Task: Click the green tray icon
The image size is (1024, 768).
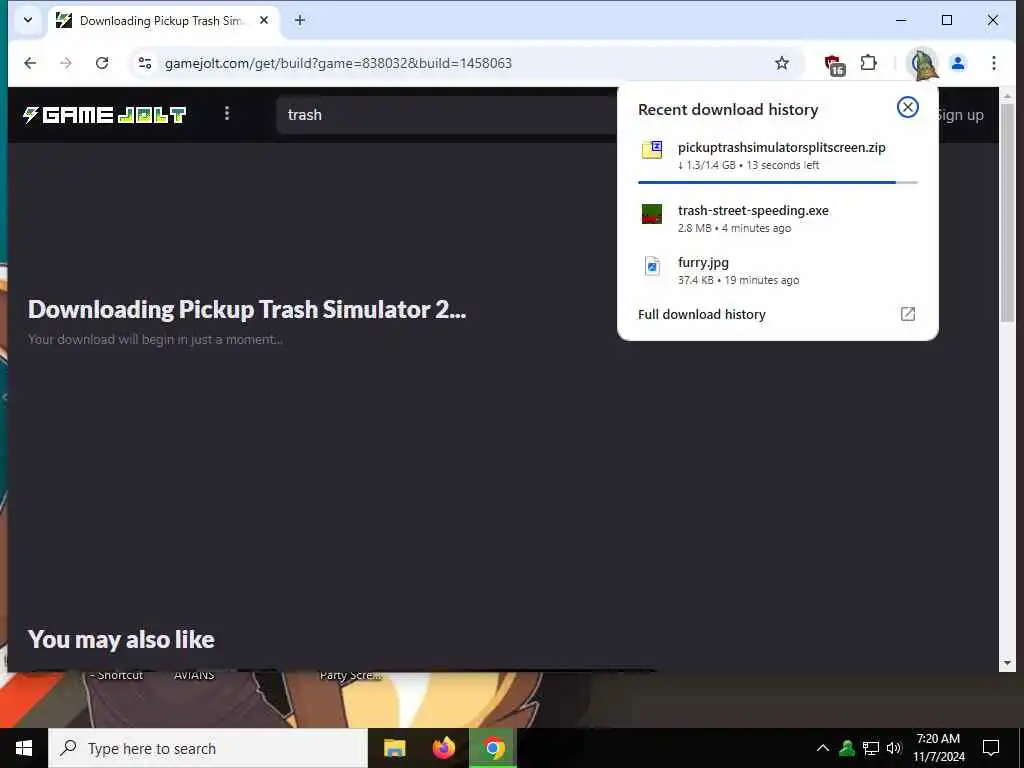Action: point(847,748)
